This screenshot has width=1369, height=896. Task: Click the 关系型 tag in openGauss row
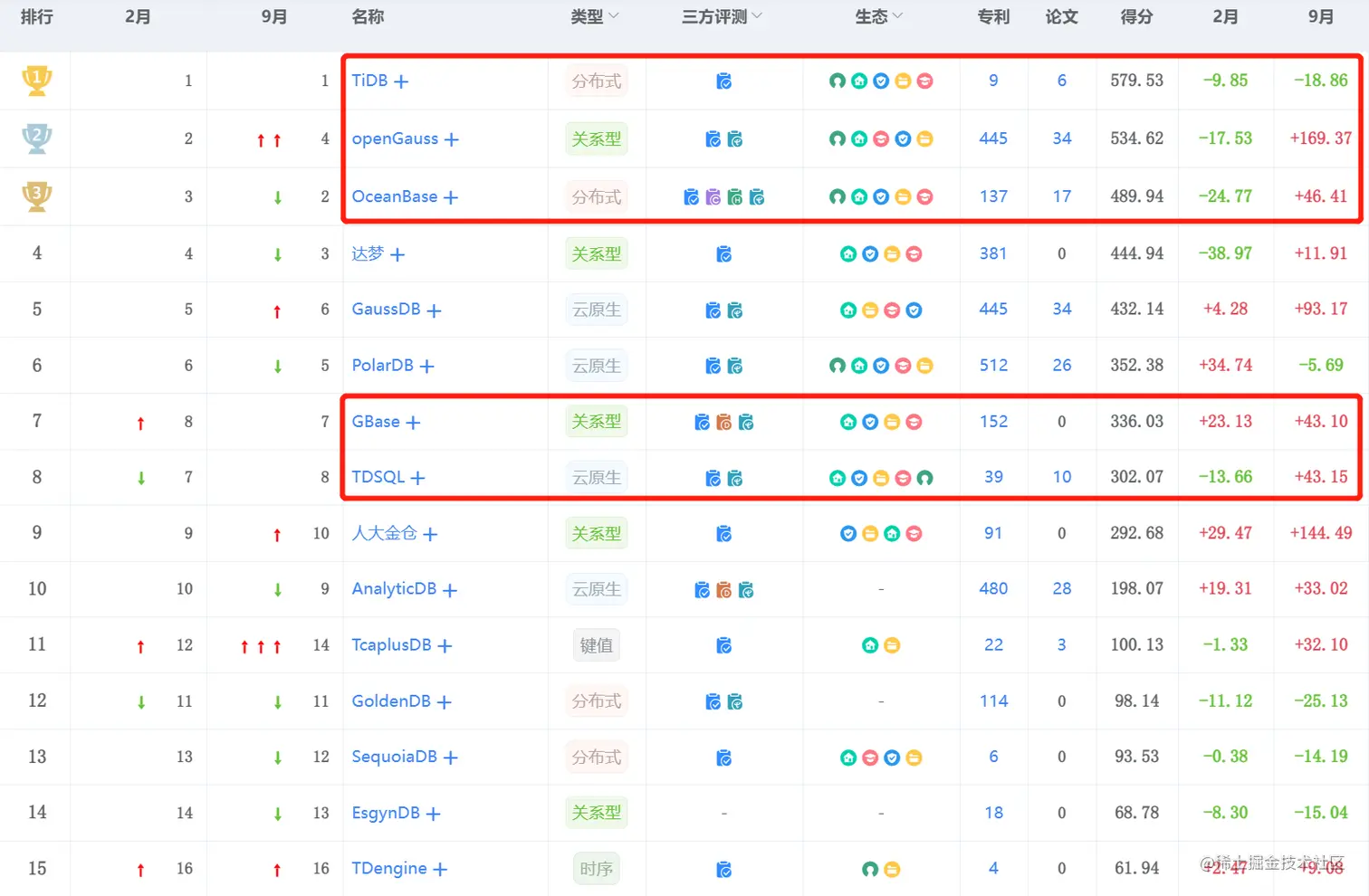(x=597, y=139)
